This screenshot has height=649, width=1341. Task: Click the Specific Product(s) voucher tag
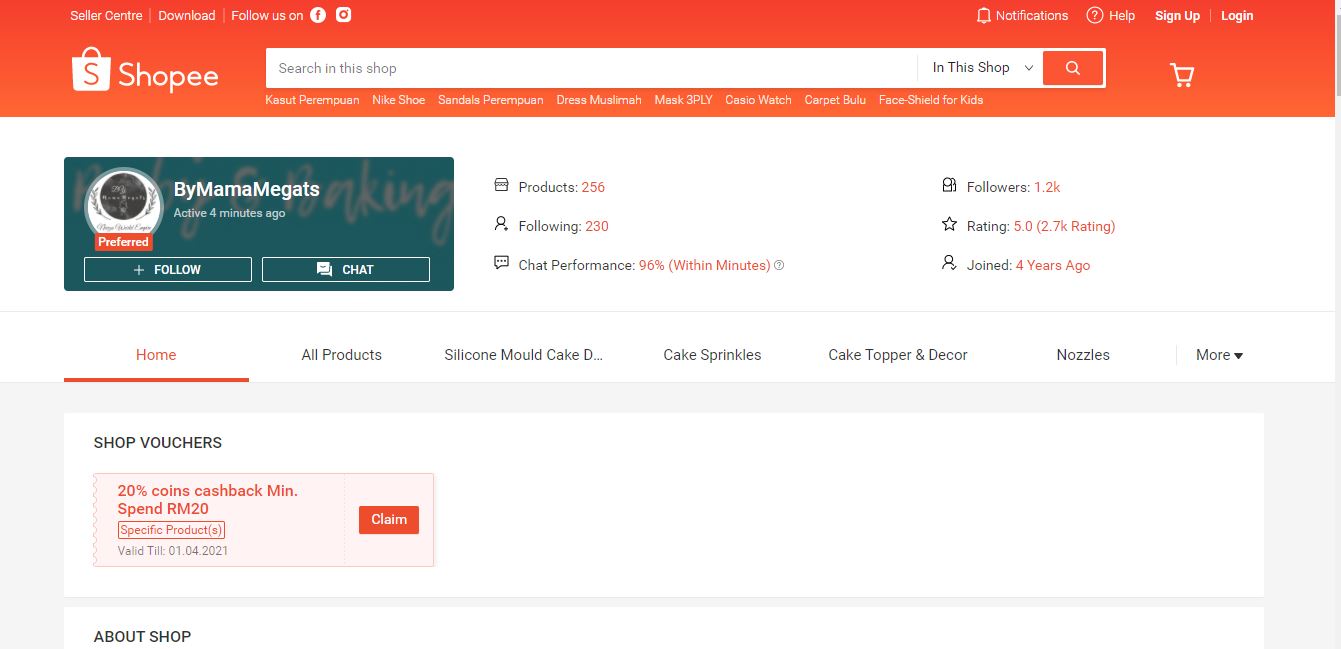click(x=171, y=530)
